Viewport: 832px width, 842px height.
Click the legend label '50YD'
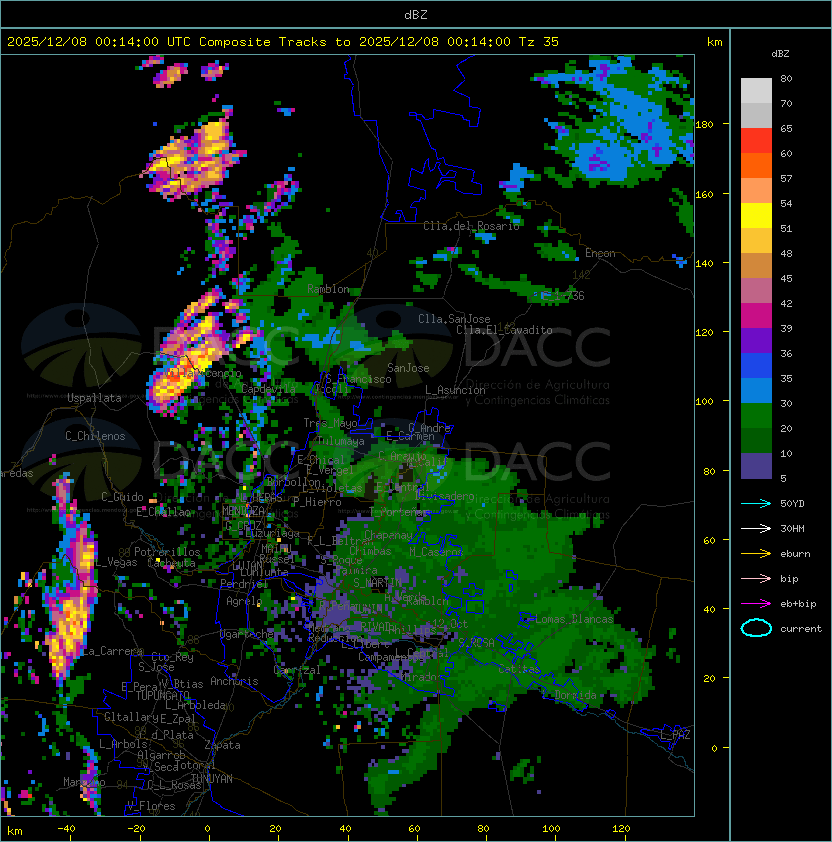coord(792,503)
